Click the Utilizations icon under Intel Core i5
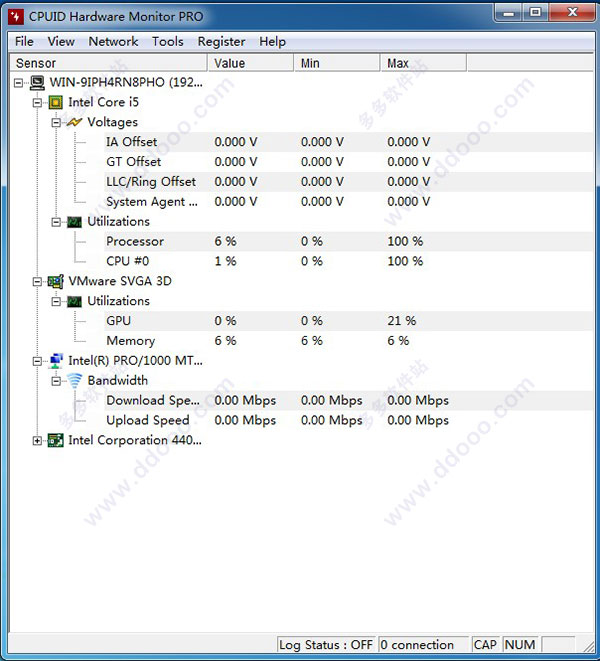600x661 pixels. 74,222
